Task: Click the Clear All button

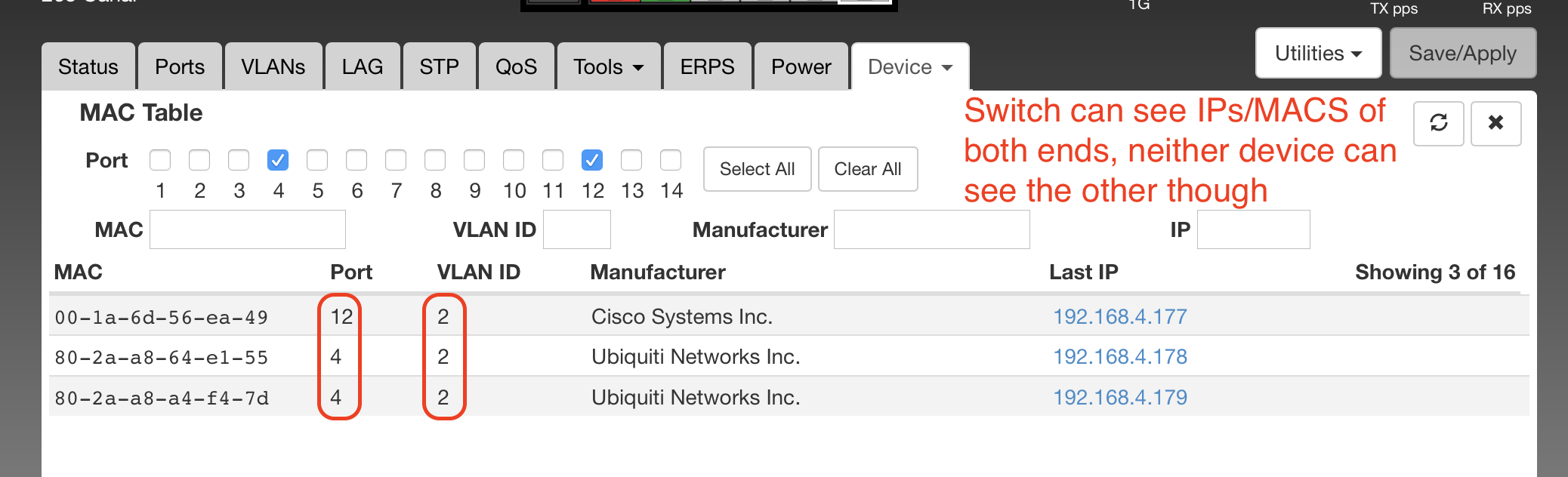Action: coord(867,169)
